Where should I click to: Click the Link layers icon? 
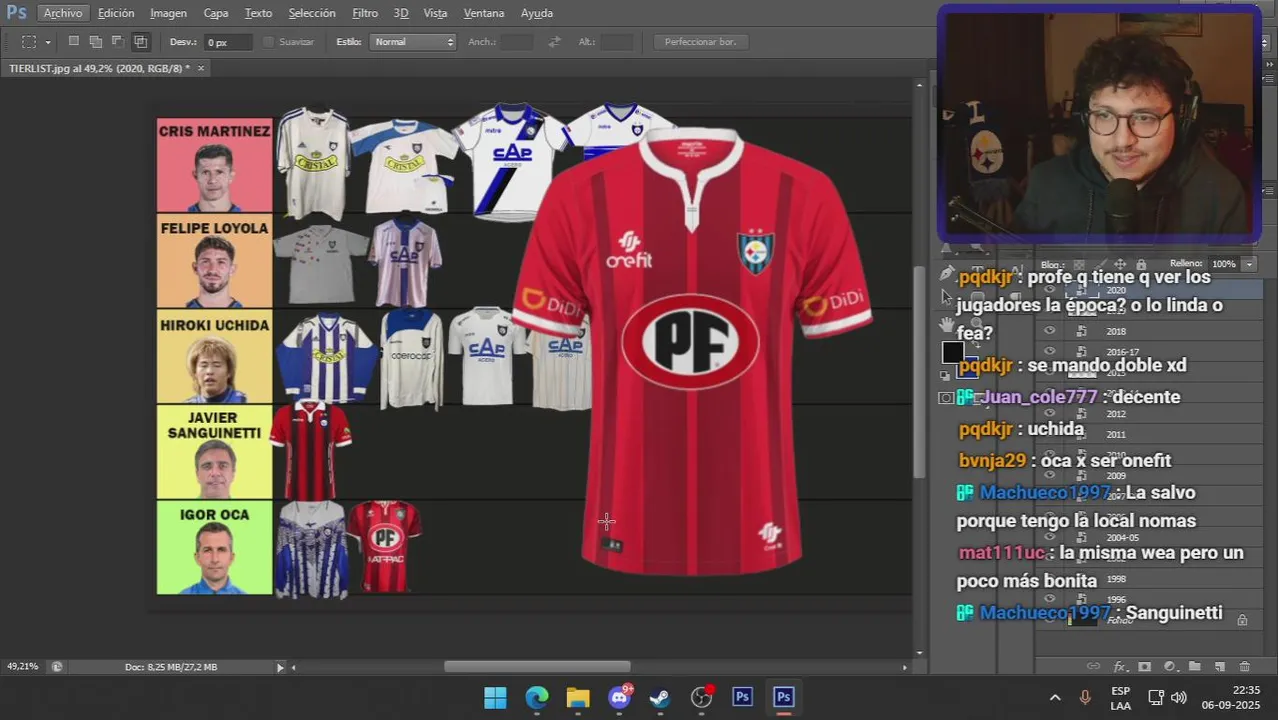point(1094,667)
